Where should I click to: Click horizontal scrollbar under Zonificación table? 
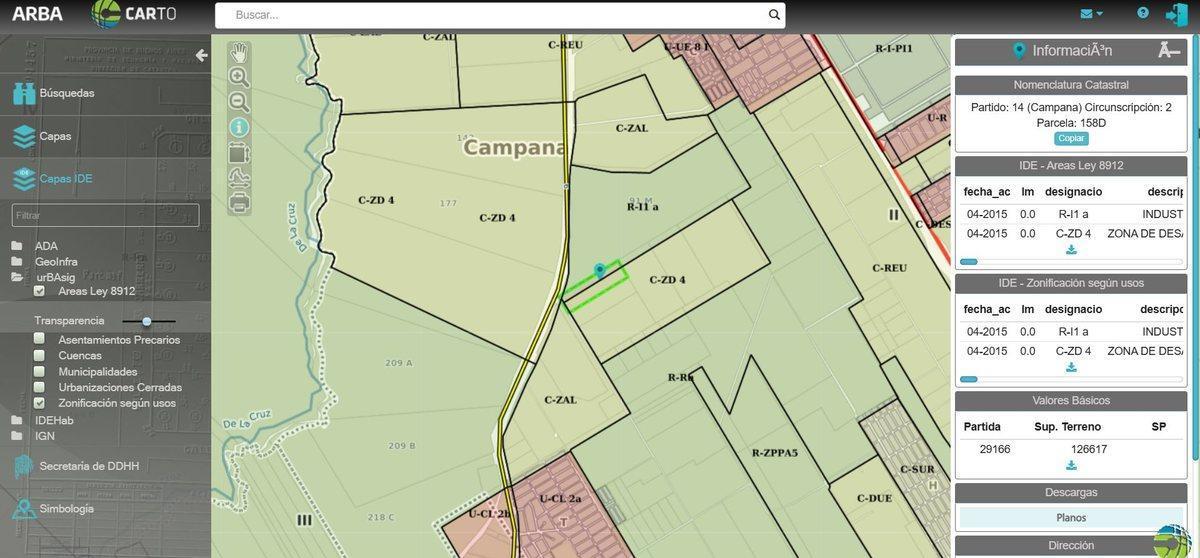pyautogui.click(x=1071, y=379)
